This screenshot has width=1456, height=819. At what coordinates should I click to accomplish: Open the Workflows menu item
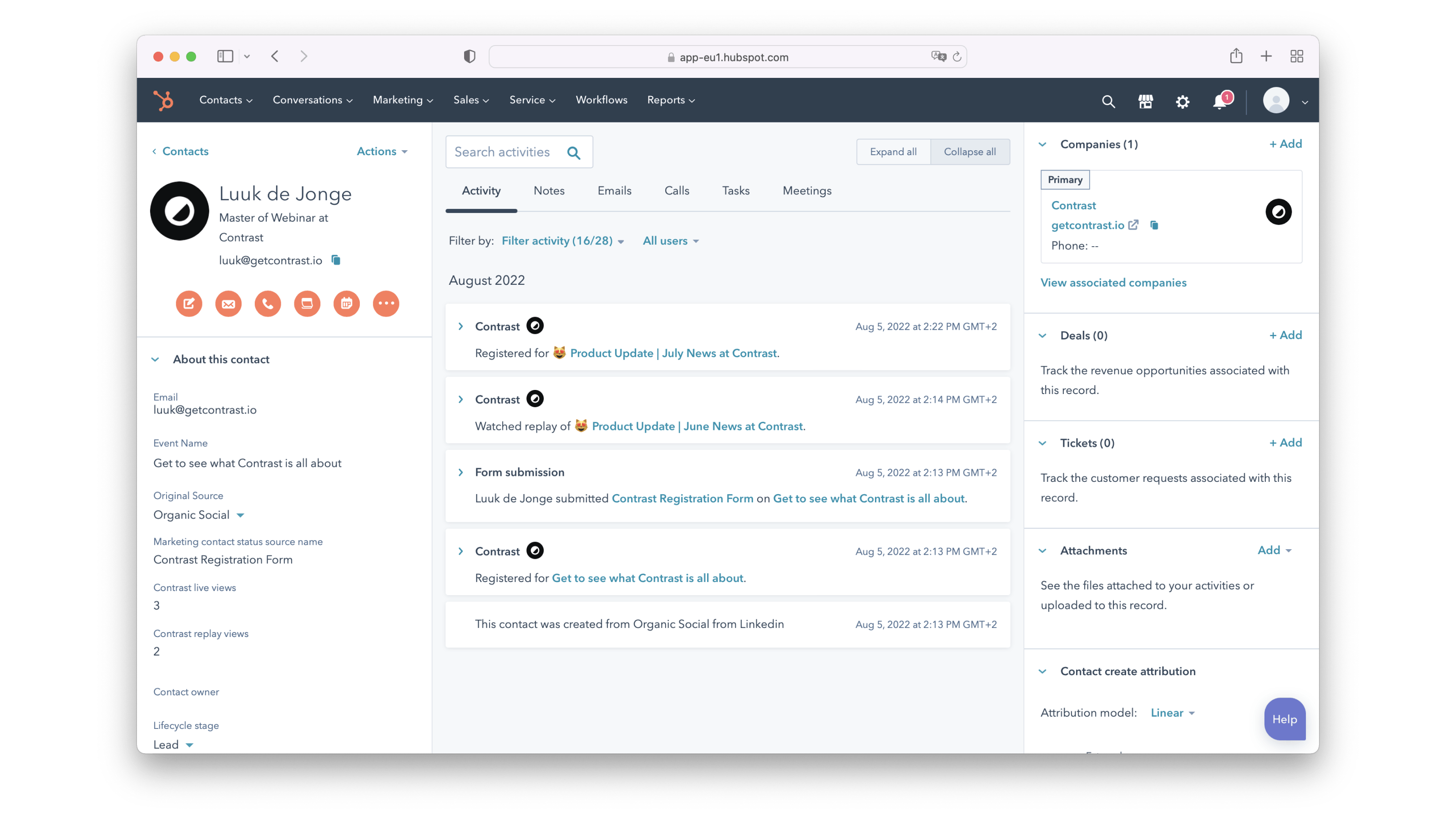tap(602, 100)
